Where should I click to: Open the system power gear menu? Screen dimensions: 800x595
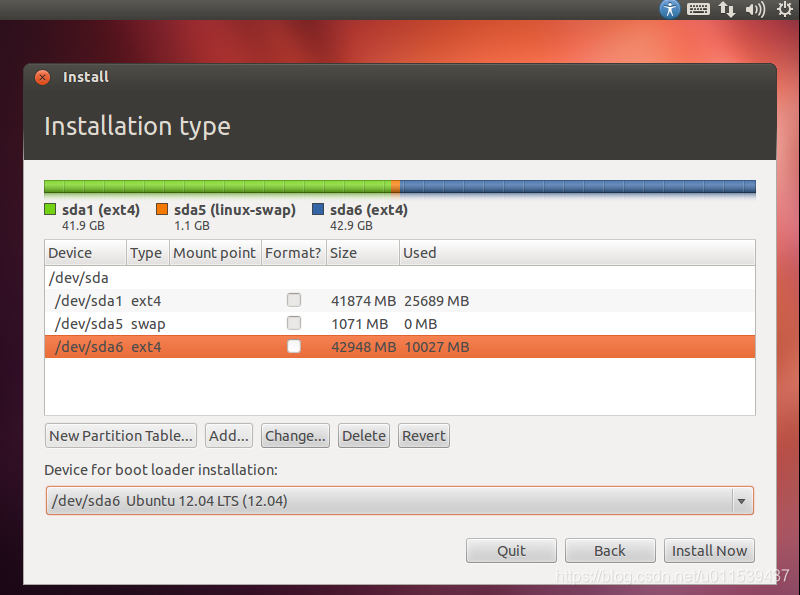click(x=784, y=9)
